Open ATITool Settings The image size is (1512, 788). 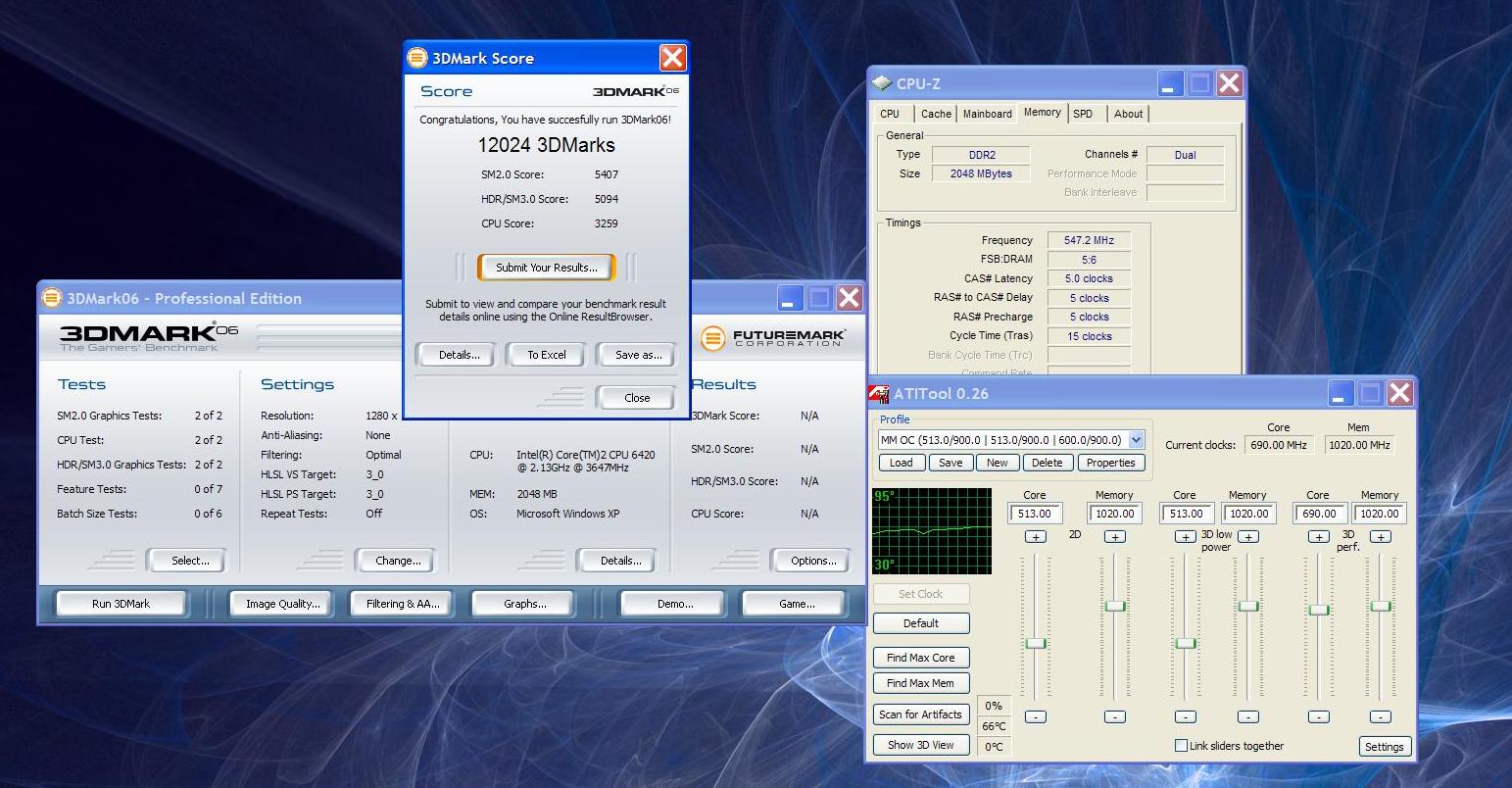coord(1385,747)
